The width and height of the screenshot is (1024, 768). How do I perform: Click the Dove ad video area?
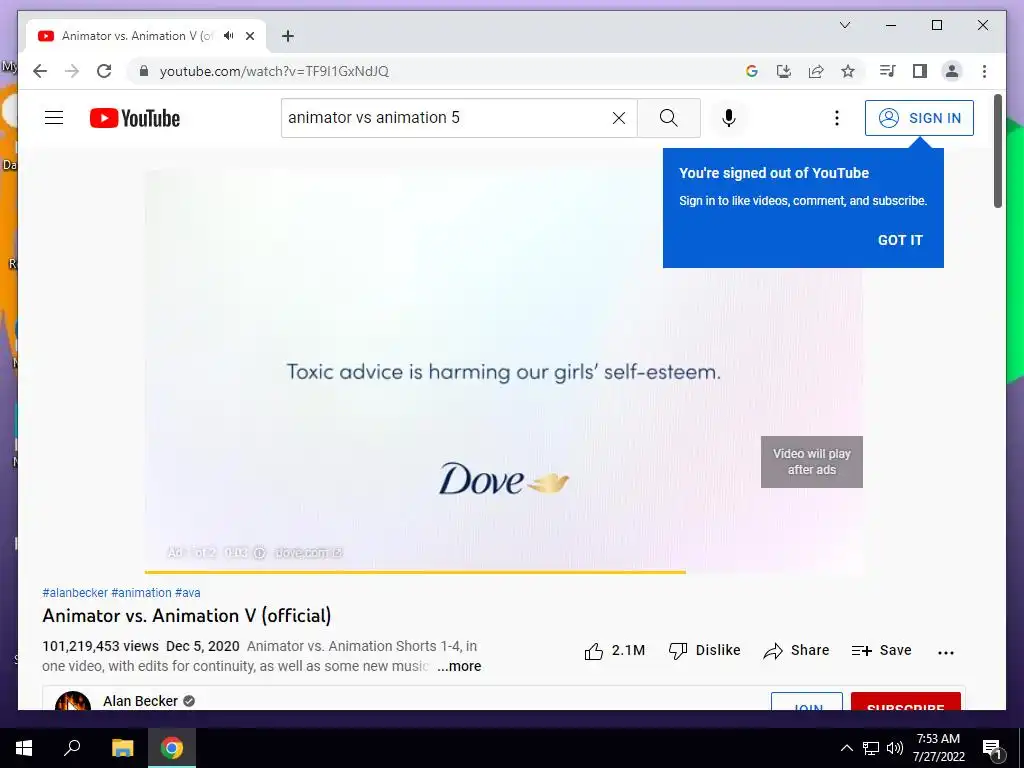pos(504,371)
